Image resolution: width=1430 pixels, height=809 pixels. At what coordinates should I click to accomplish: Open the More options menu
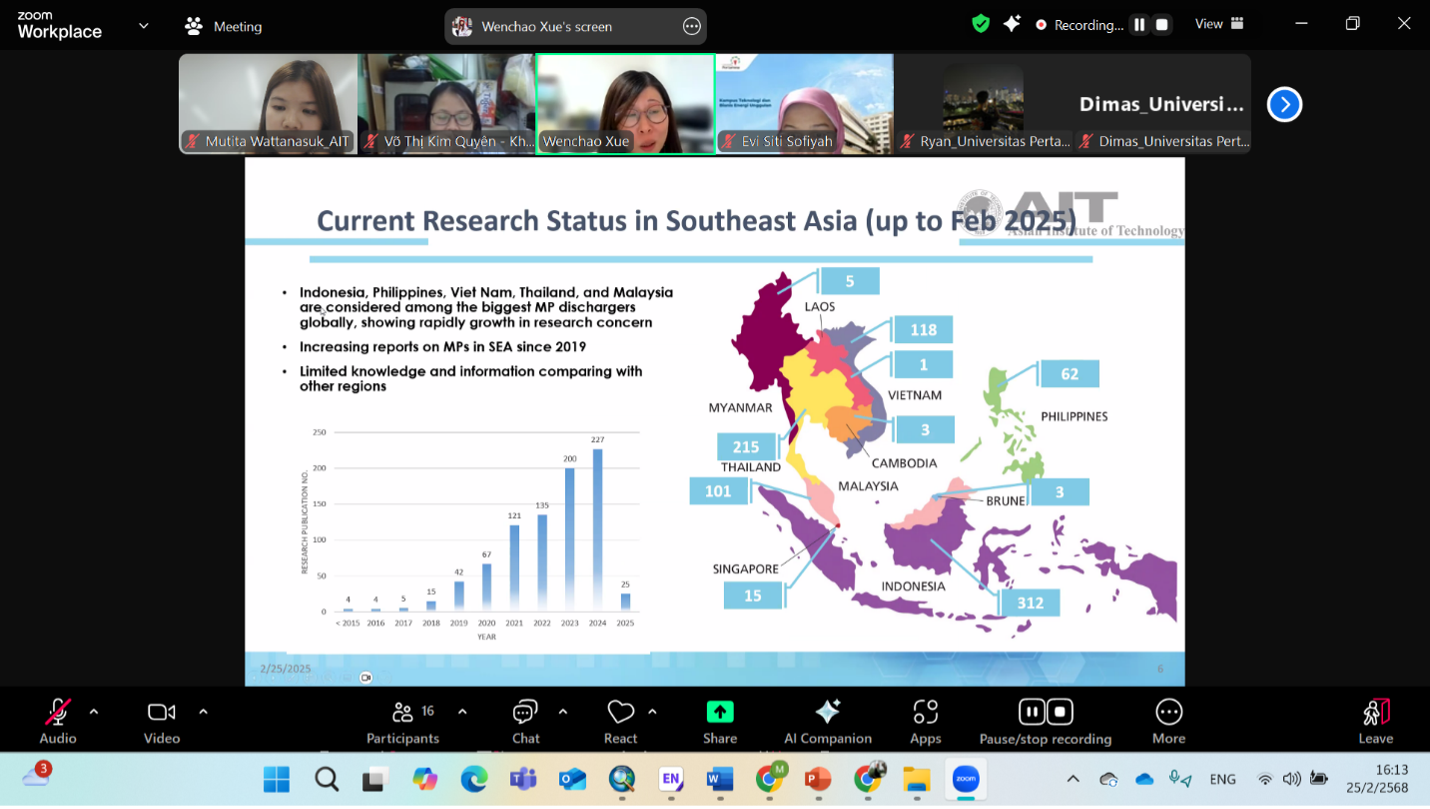[1168, 721]
